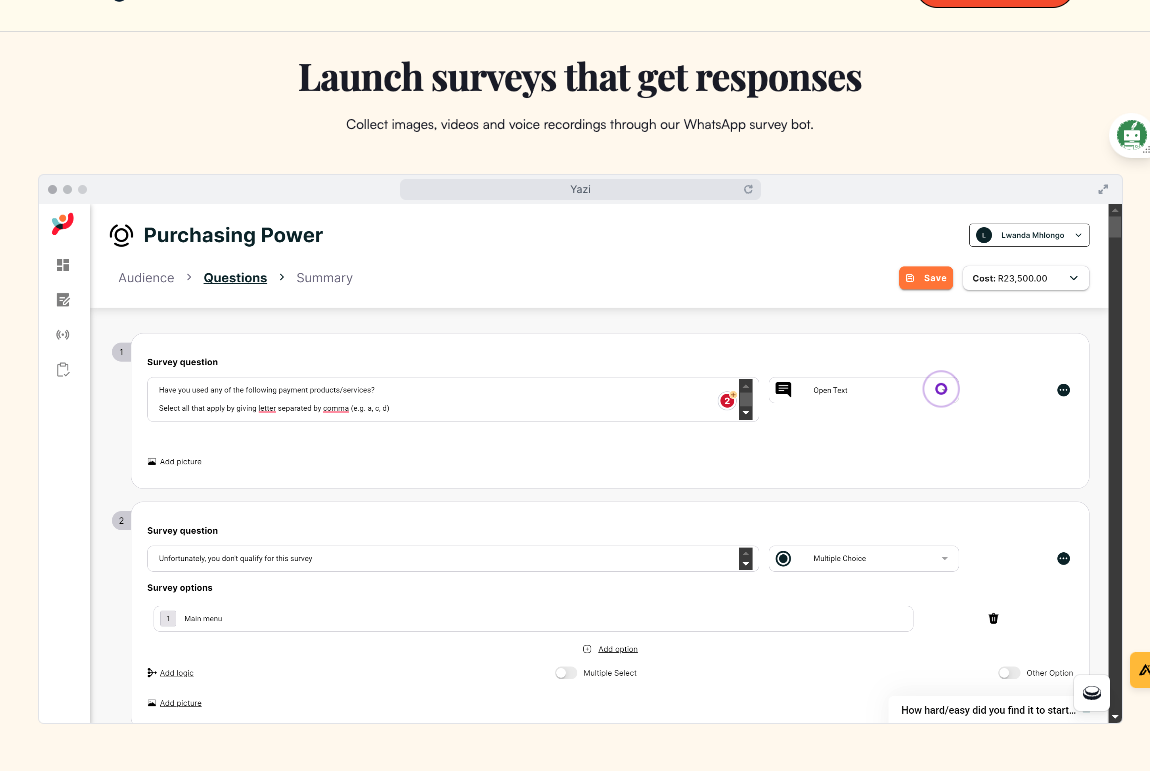Screen dimensions: 1150x771
Task: Click the orange Save button
Action: [926, 278]
